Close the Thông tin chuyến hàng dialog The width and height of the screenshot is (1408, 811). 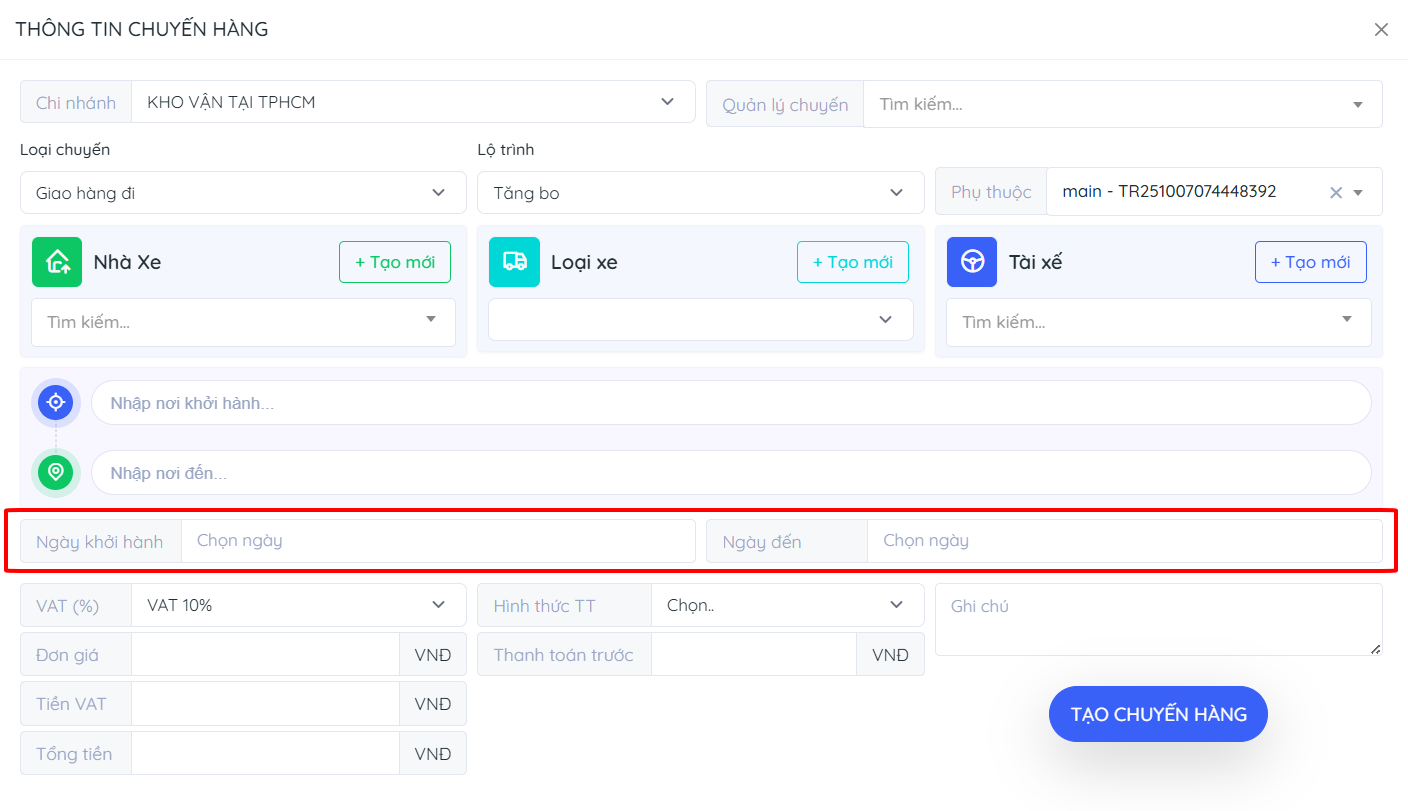click(1381, 30)
